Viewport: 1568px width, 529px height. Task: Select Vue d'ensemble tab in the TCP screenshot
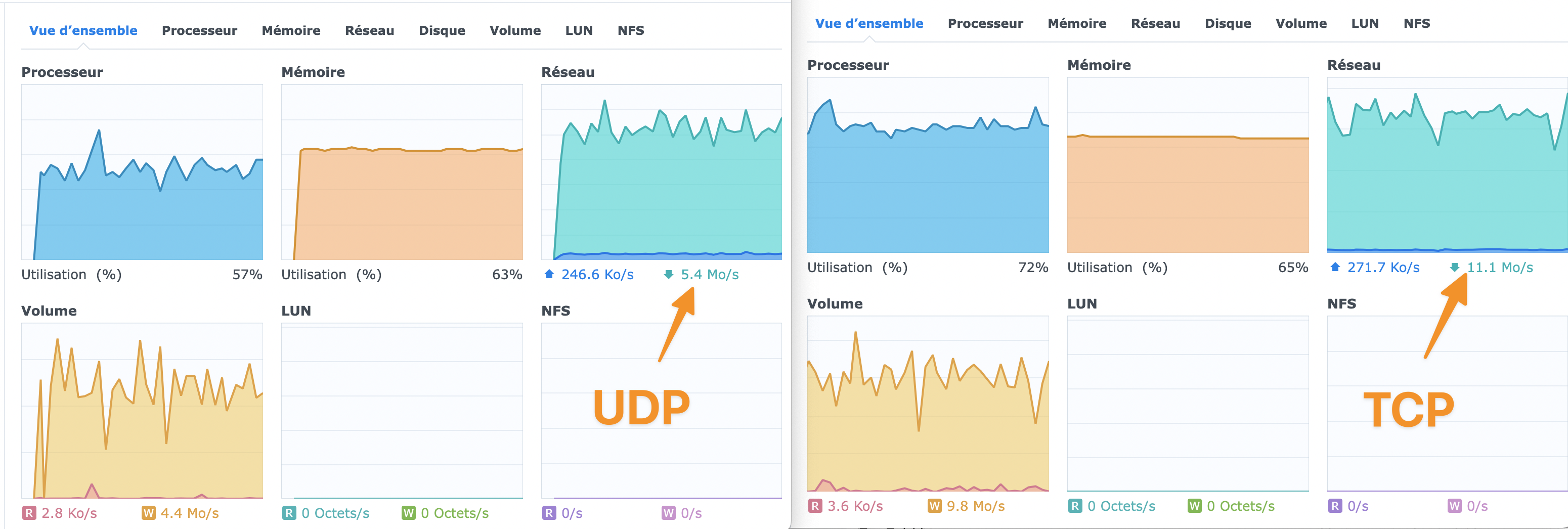coord(868,24)
